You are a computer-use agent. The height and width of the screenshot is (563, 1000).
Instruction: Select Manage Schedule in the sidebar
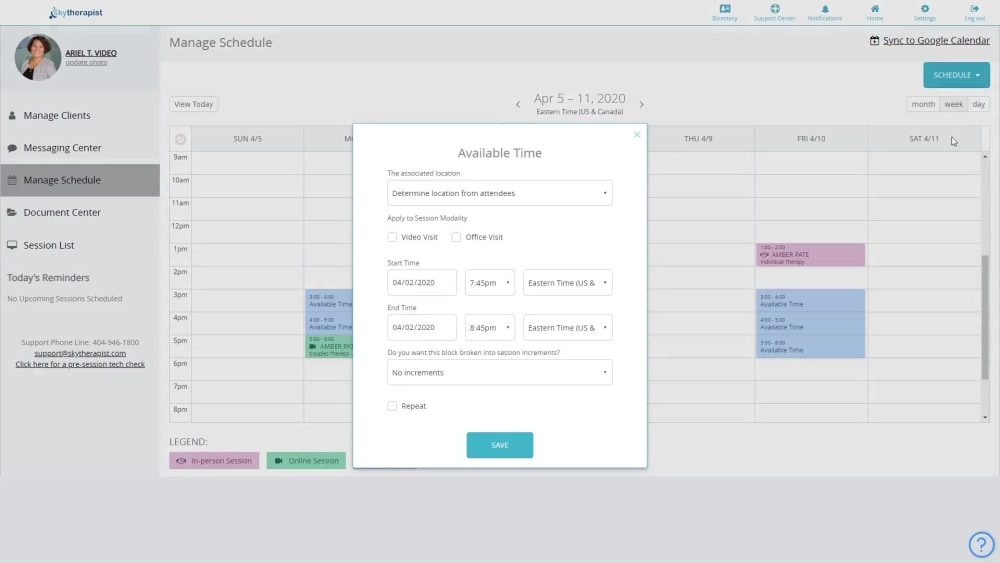80,180
